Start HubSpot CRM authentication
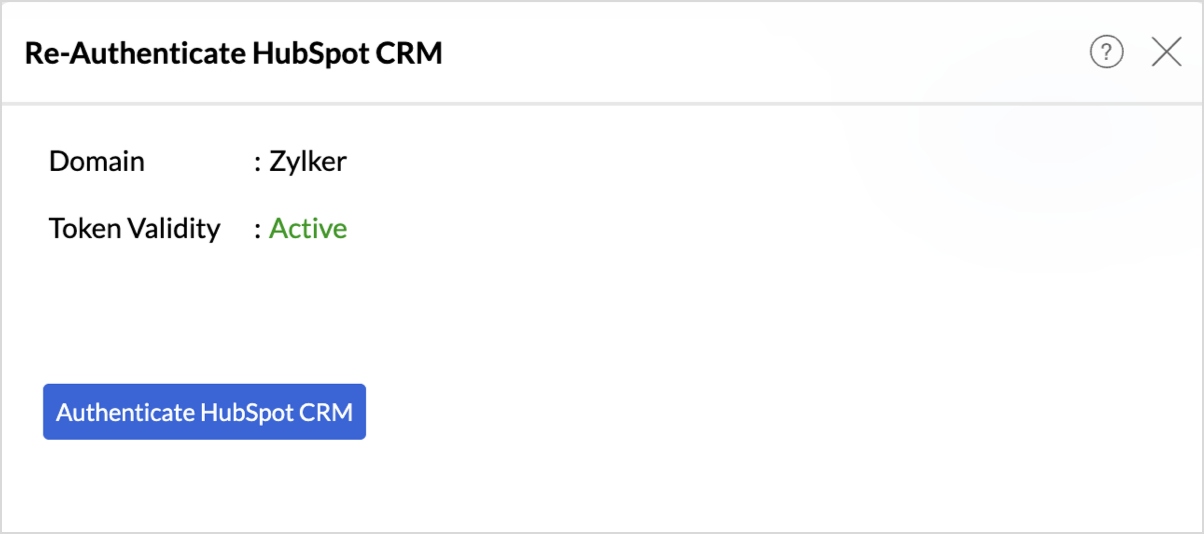This screenshot has width=1204, height=534. click(x=204, y=412)
